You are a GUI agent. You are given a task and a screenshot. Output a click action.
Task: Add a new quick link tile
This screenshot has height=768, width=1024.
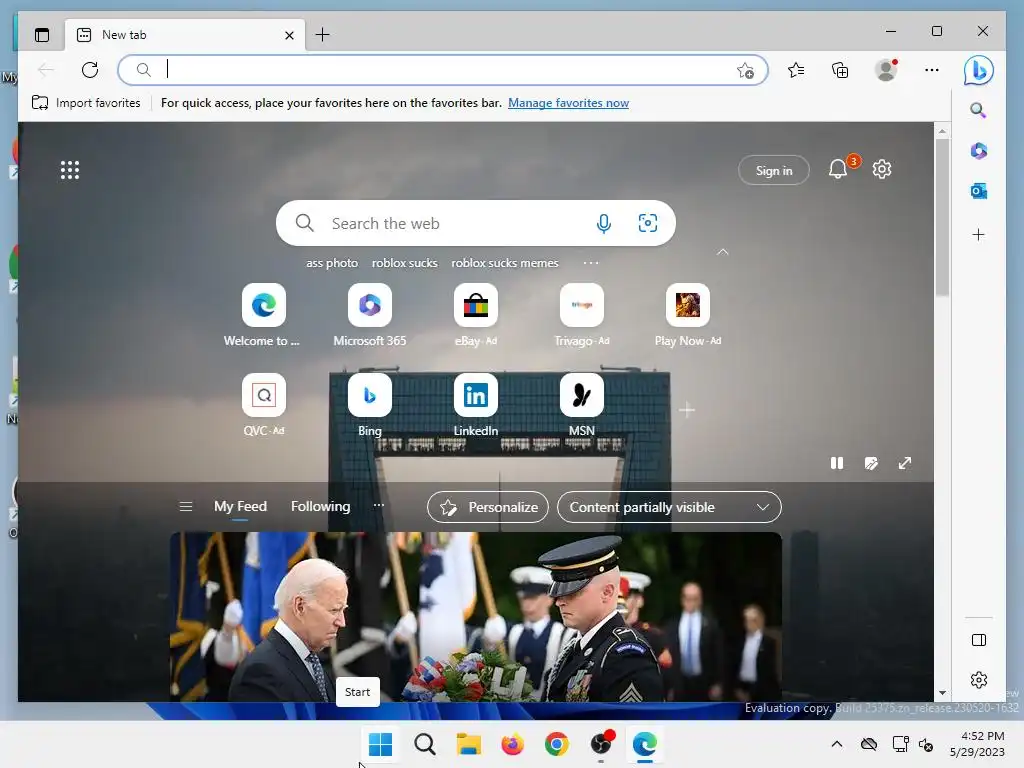pyautogui.click(x=686, y=410)
